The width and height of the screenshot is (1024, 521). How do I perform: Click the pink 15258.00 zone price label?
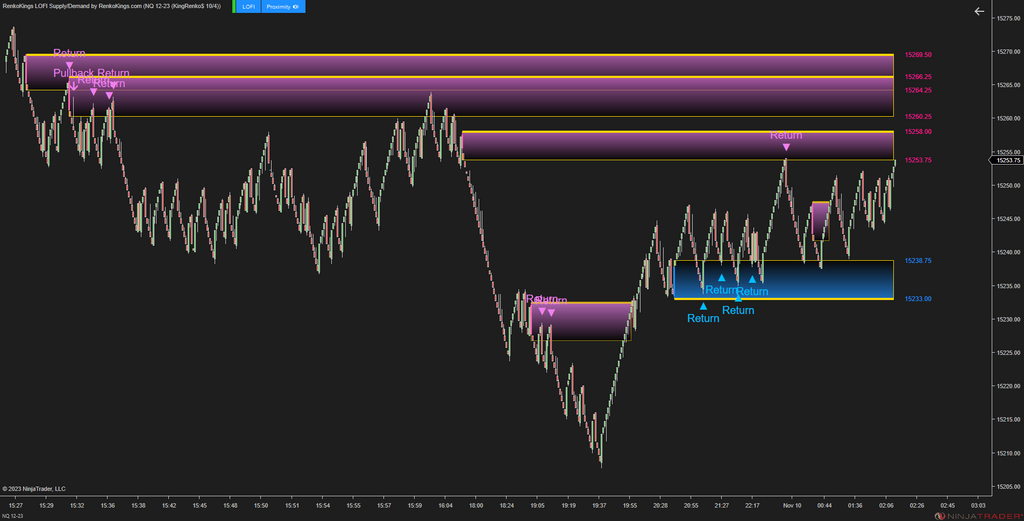(918, 132)
